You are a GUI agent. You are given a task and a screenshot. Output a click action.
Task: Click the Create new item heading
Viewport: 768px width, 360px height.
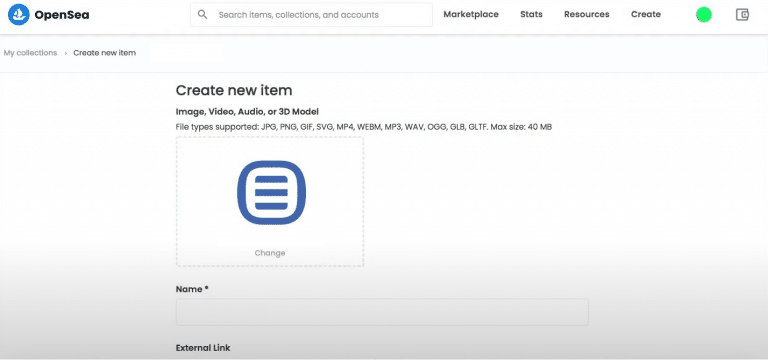(x=234, y=90)
